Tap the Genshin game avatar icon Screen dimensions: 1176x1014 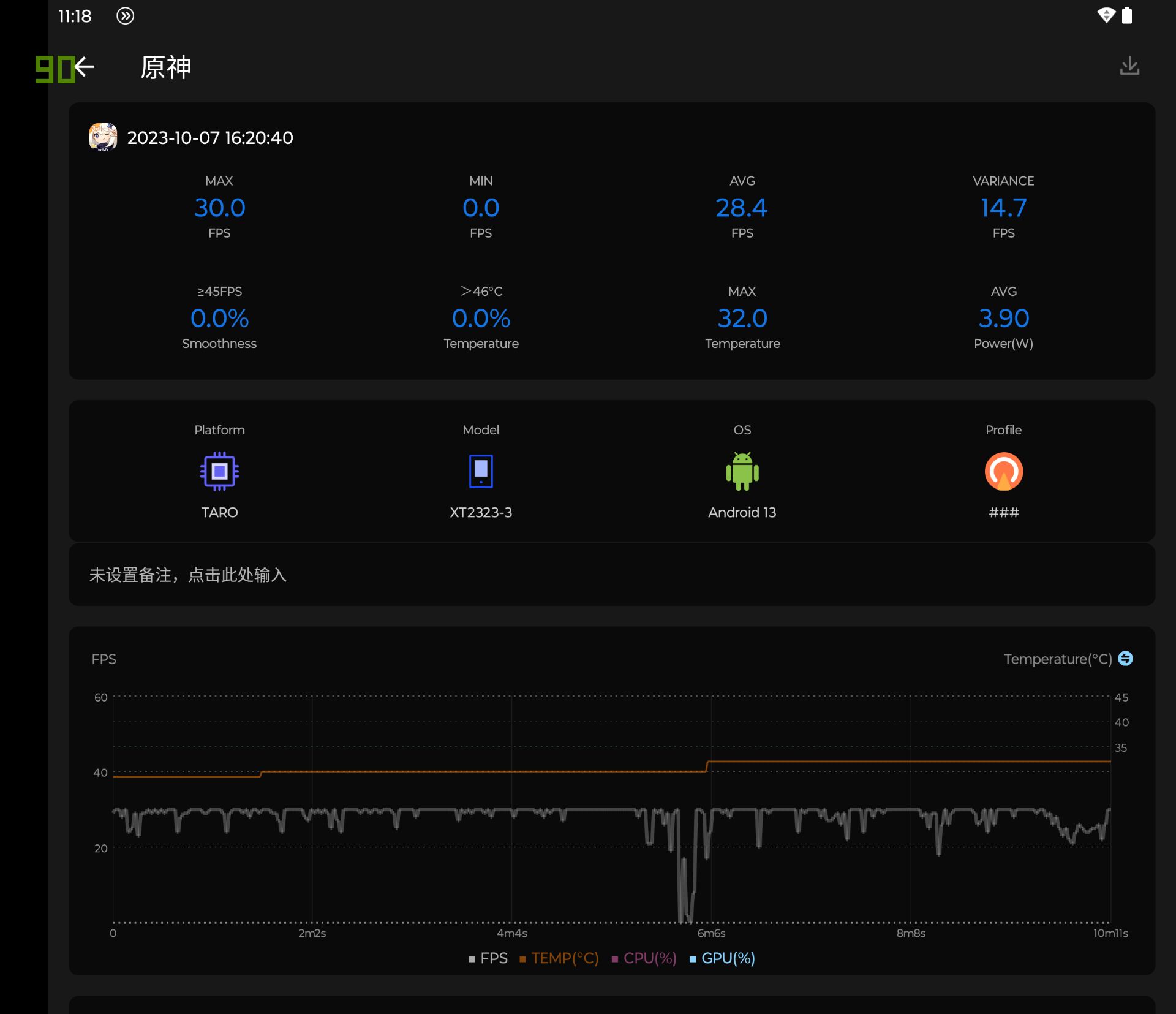coord(103,137)
